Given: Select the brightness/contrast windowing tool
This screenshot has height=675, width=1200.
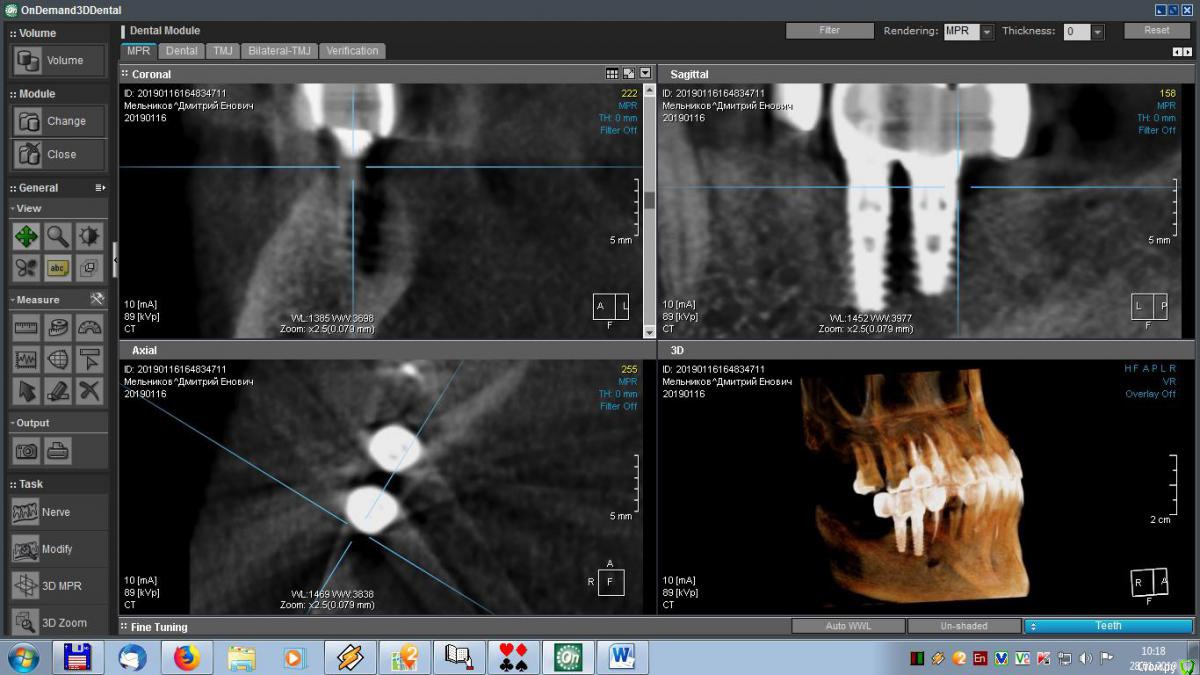Looking at the screenshot, I should [x=90, y=237].
